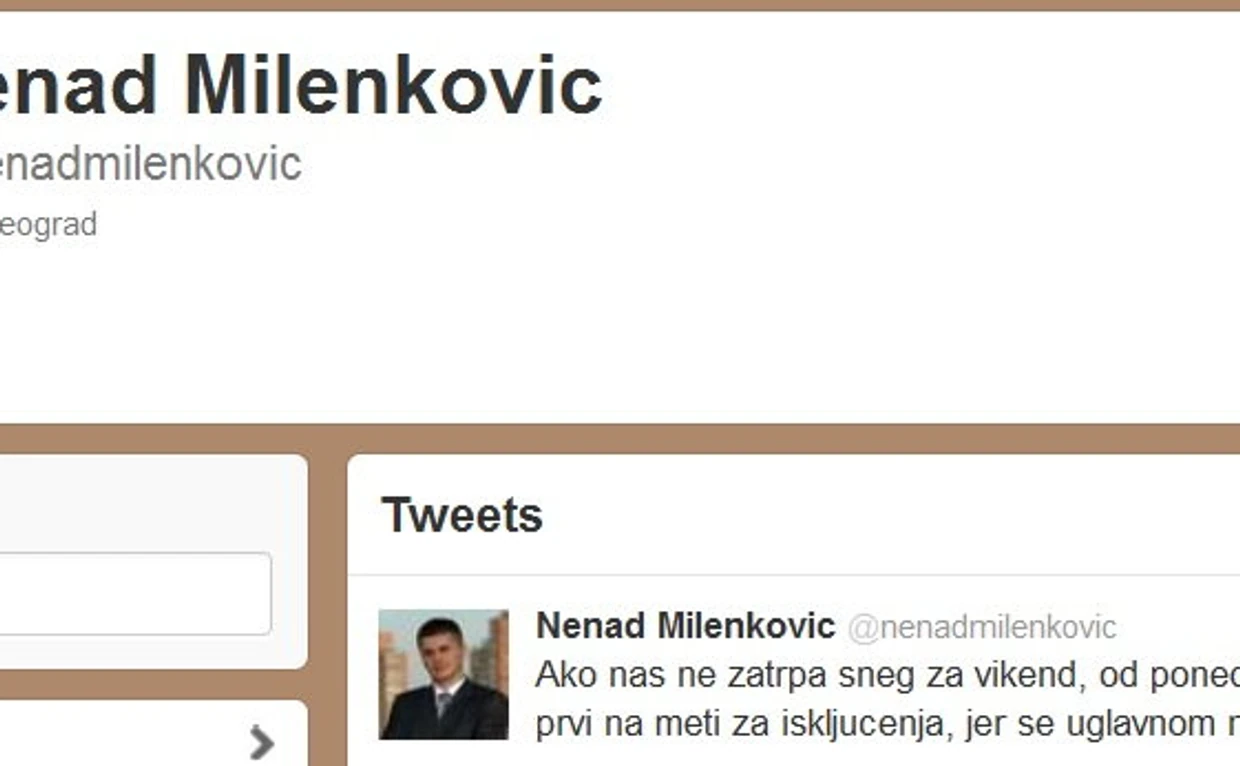Click the brown band between header and Tweets
Image resolution: width=1240 pixels, height=766 pixels.
coord(620,438)
